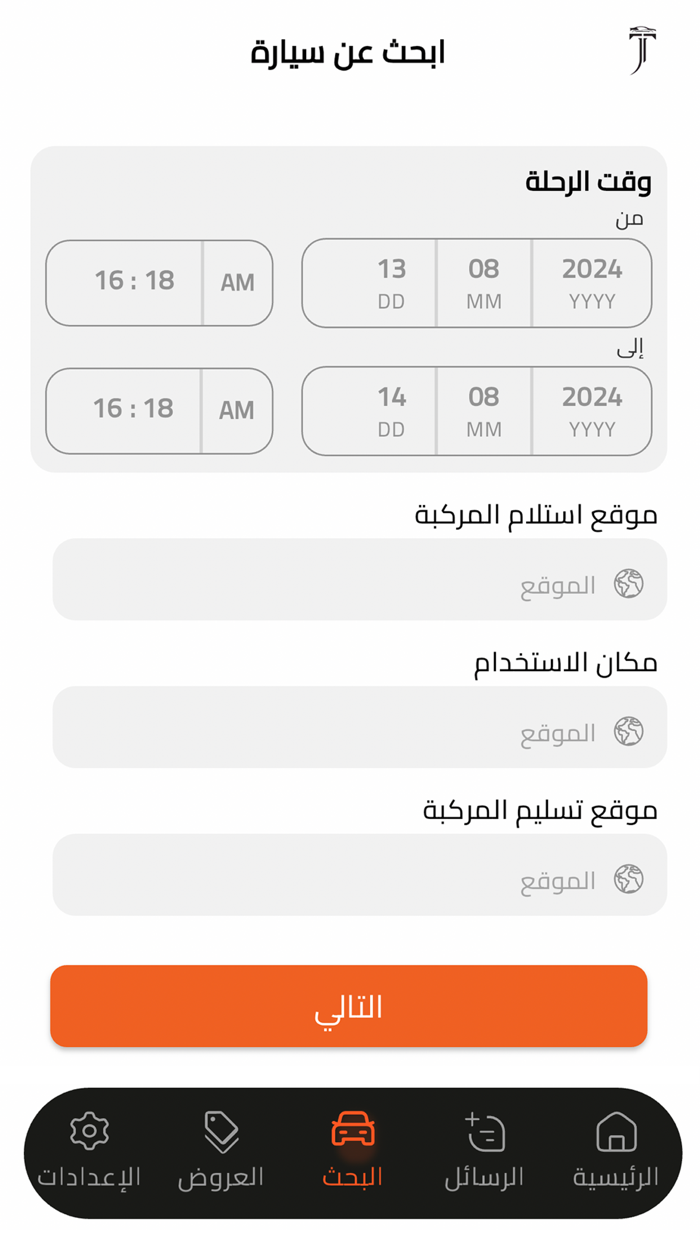700x1244 pixels.
Task: Tap the home icon in the bottom bar
Action: point(616,1134)
